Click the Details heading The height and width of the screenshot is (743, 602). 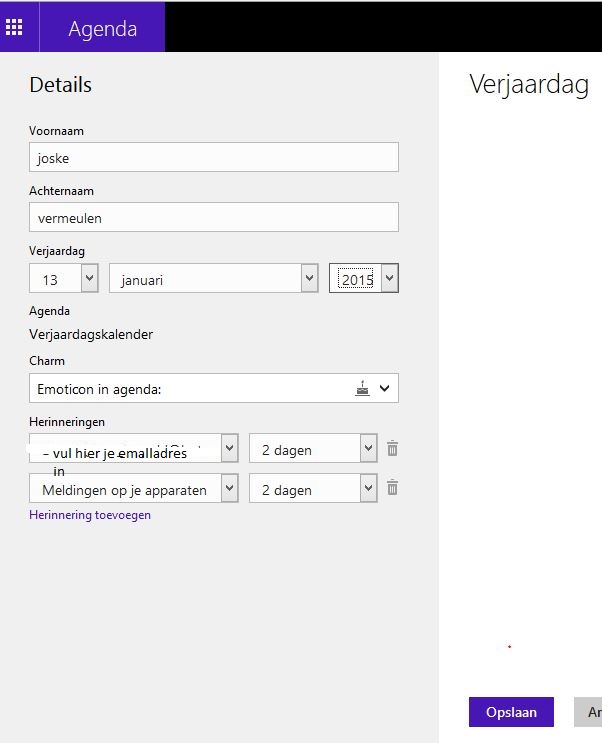coord(60,85)
